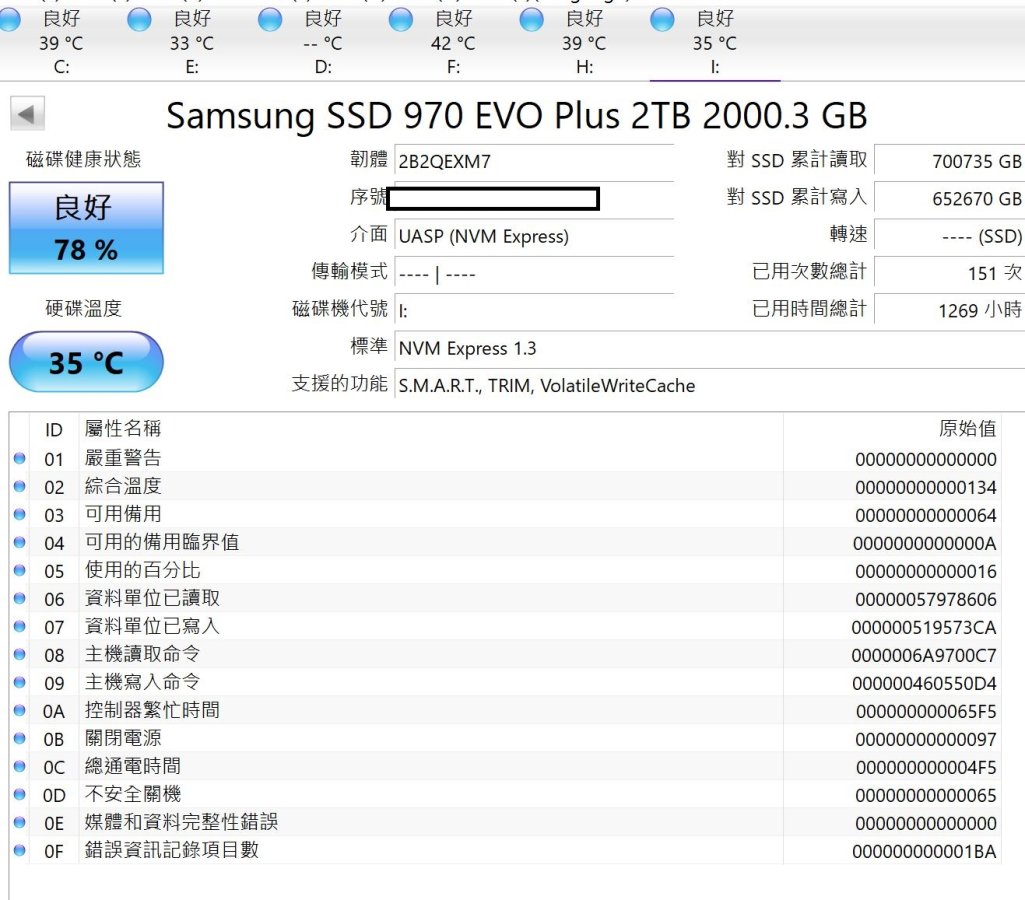Select drive F: status orb
The width and height of the screenshot is (1025, 900).
click(x=400, y=20)
